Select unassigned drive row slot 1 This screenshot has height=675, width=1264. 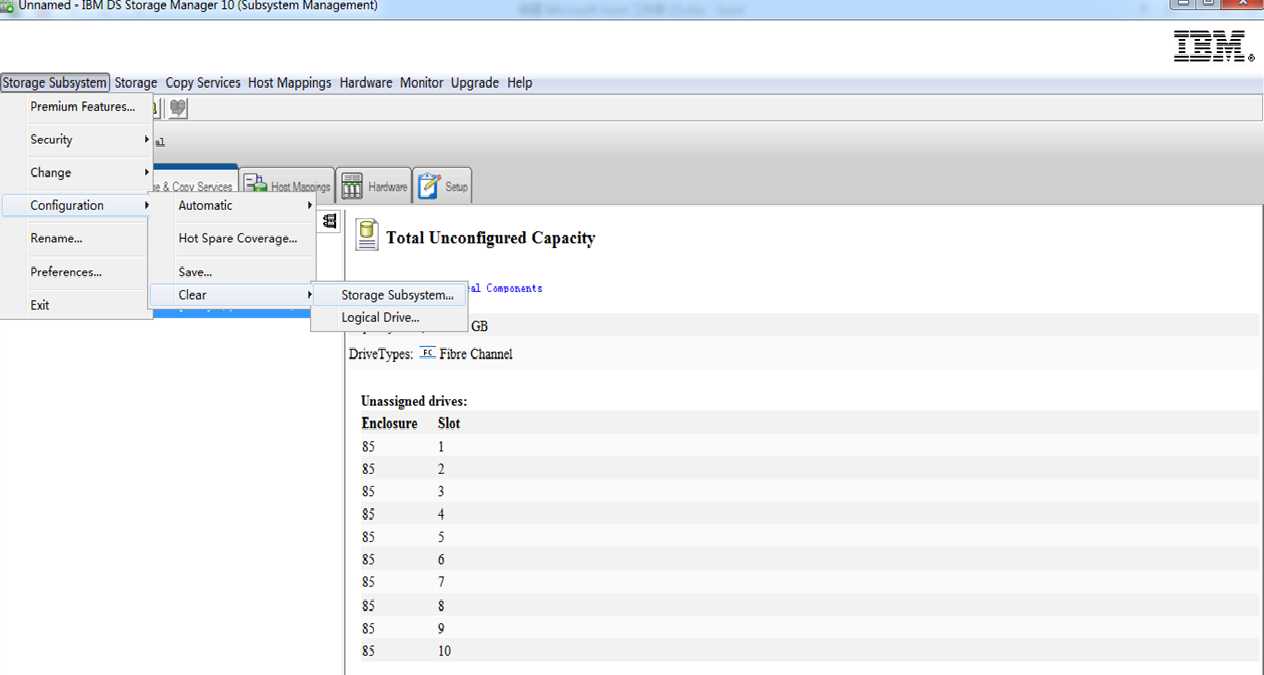[810, 447]
